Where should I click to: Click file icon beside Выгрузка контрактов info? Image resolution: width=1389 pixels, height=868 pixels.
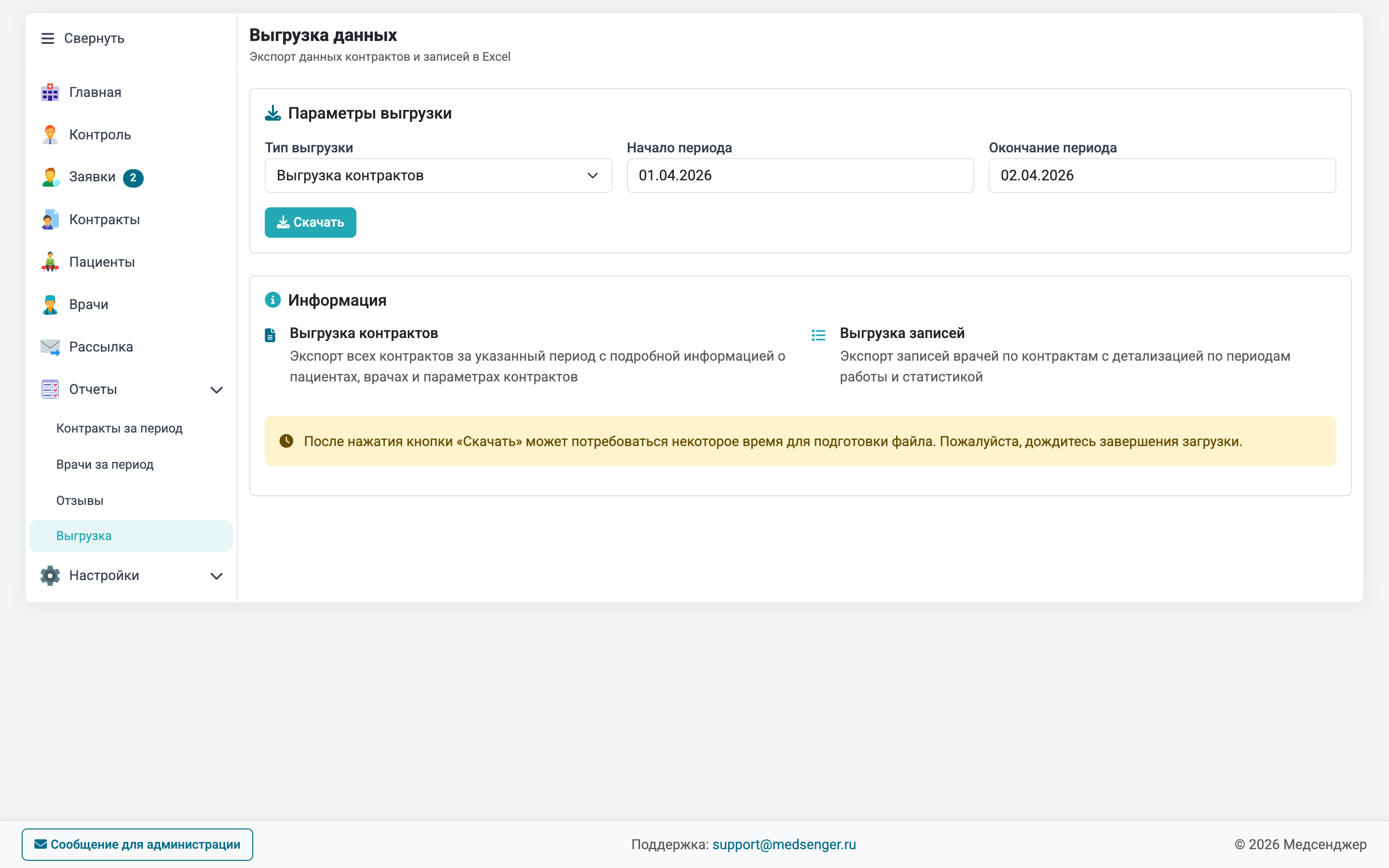coord(270,335)
